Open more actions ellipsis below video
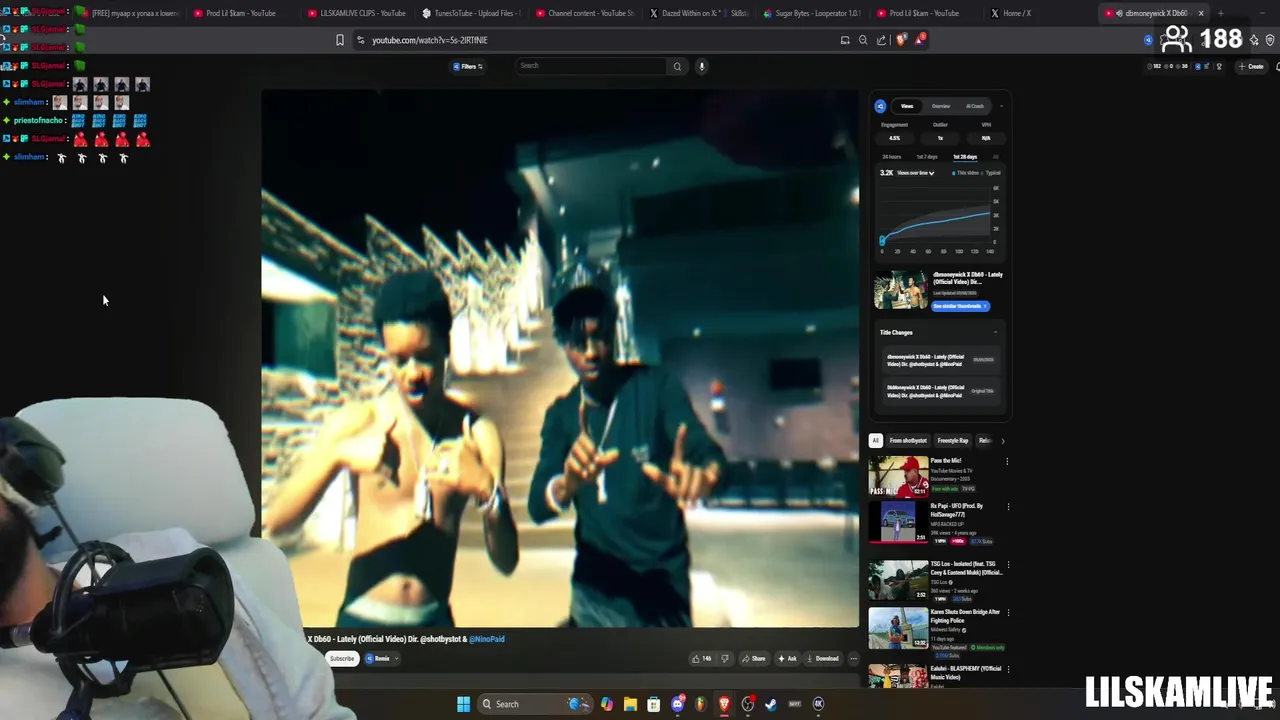1280x720 pixels. click(853, 658)
